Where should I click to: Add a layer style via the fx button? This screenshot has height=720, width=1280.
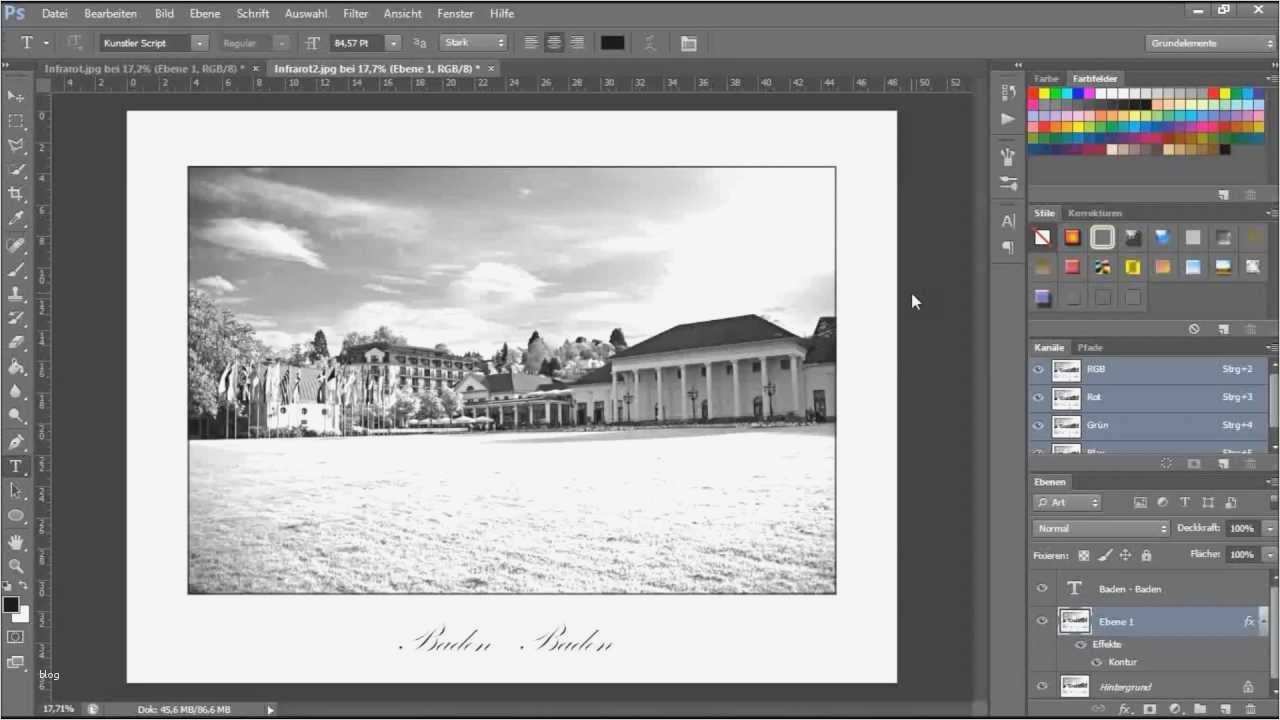(1125, 709)
